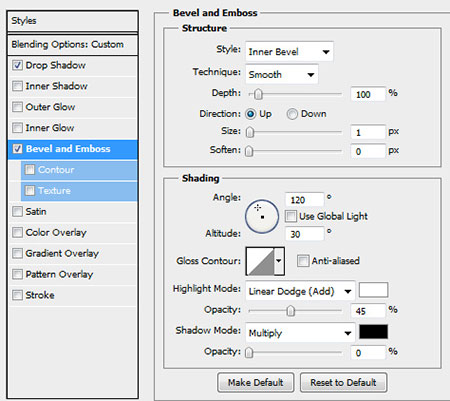
Task: Enable the Color Overlay checkbox
Action: 17,232
